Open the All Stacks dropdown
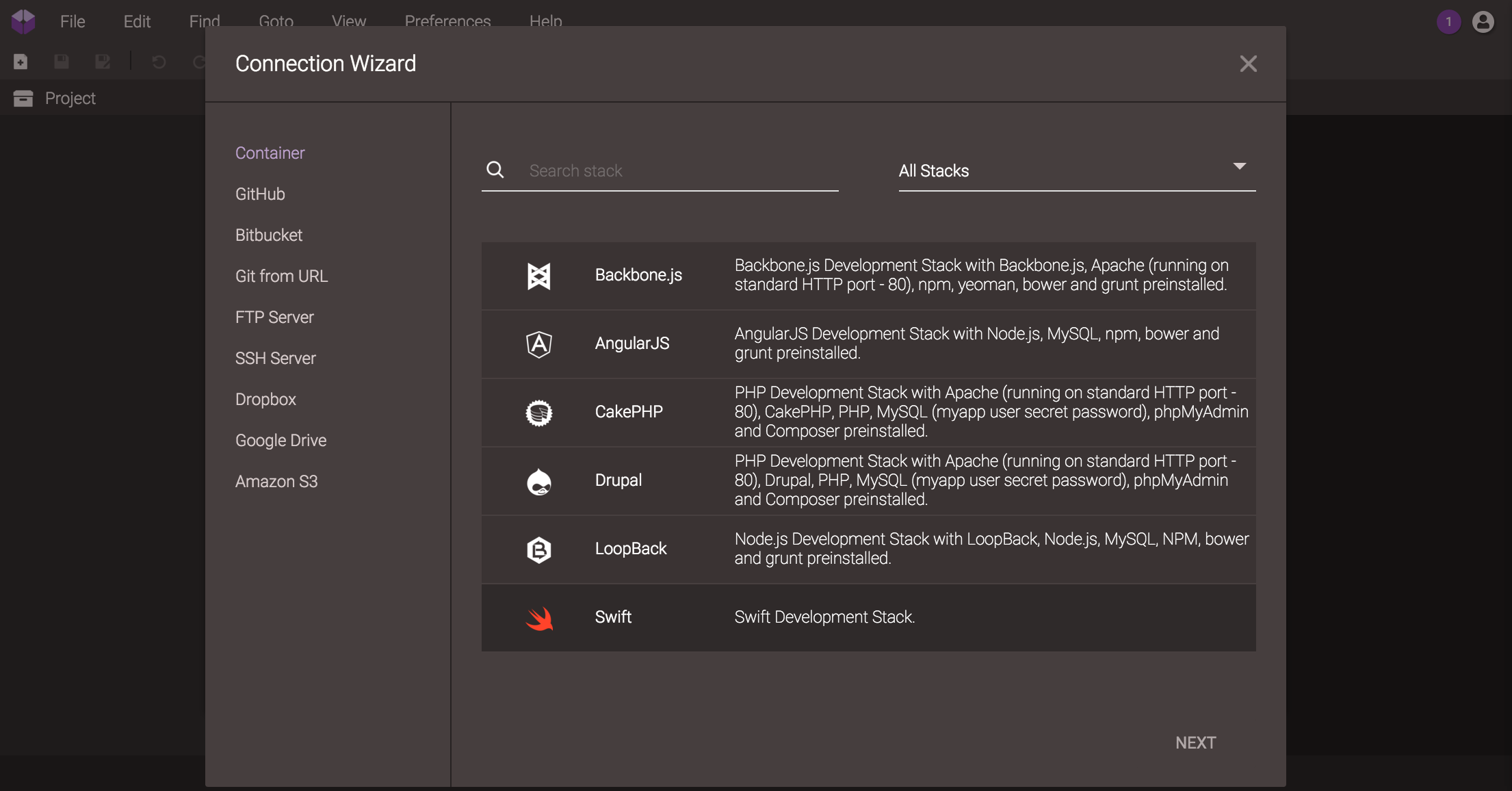Image resolution: width=1512 pixels, height=791 pixels. 1077,170
